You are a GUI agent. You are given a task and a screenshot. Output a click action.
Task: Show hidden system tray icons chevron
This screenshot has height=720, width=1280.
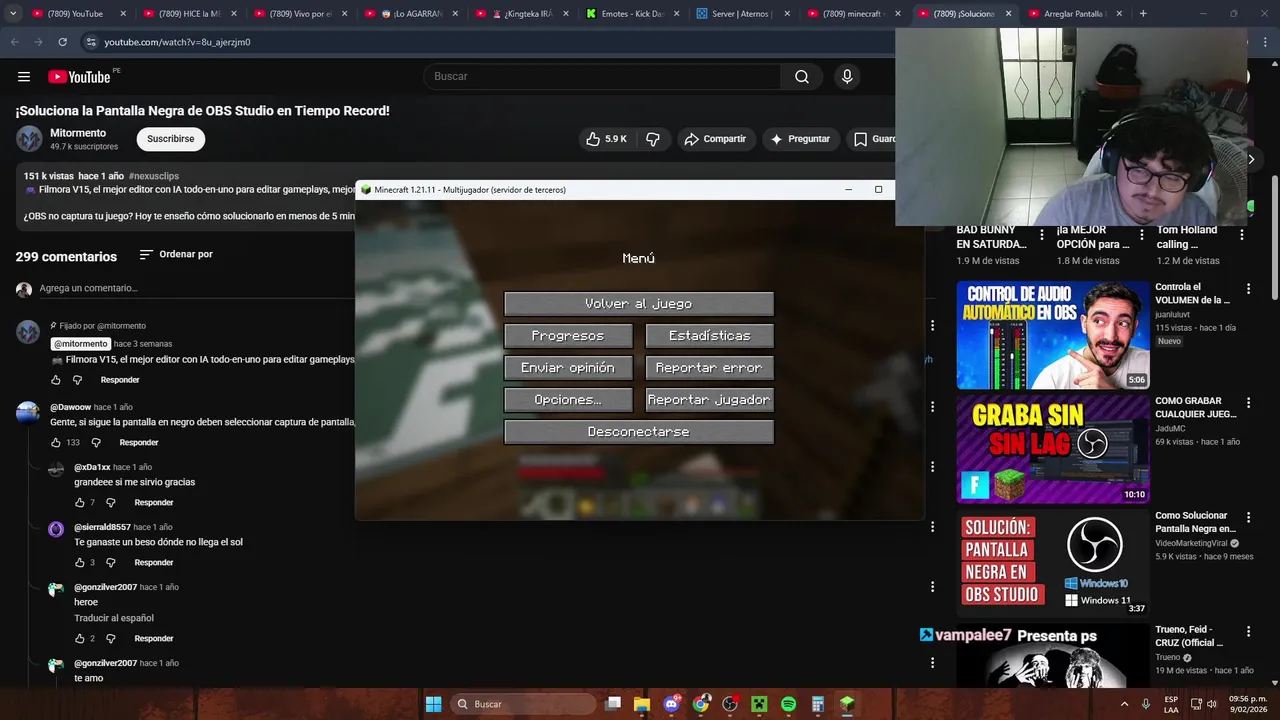click(x=1125, y=704)
